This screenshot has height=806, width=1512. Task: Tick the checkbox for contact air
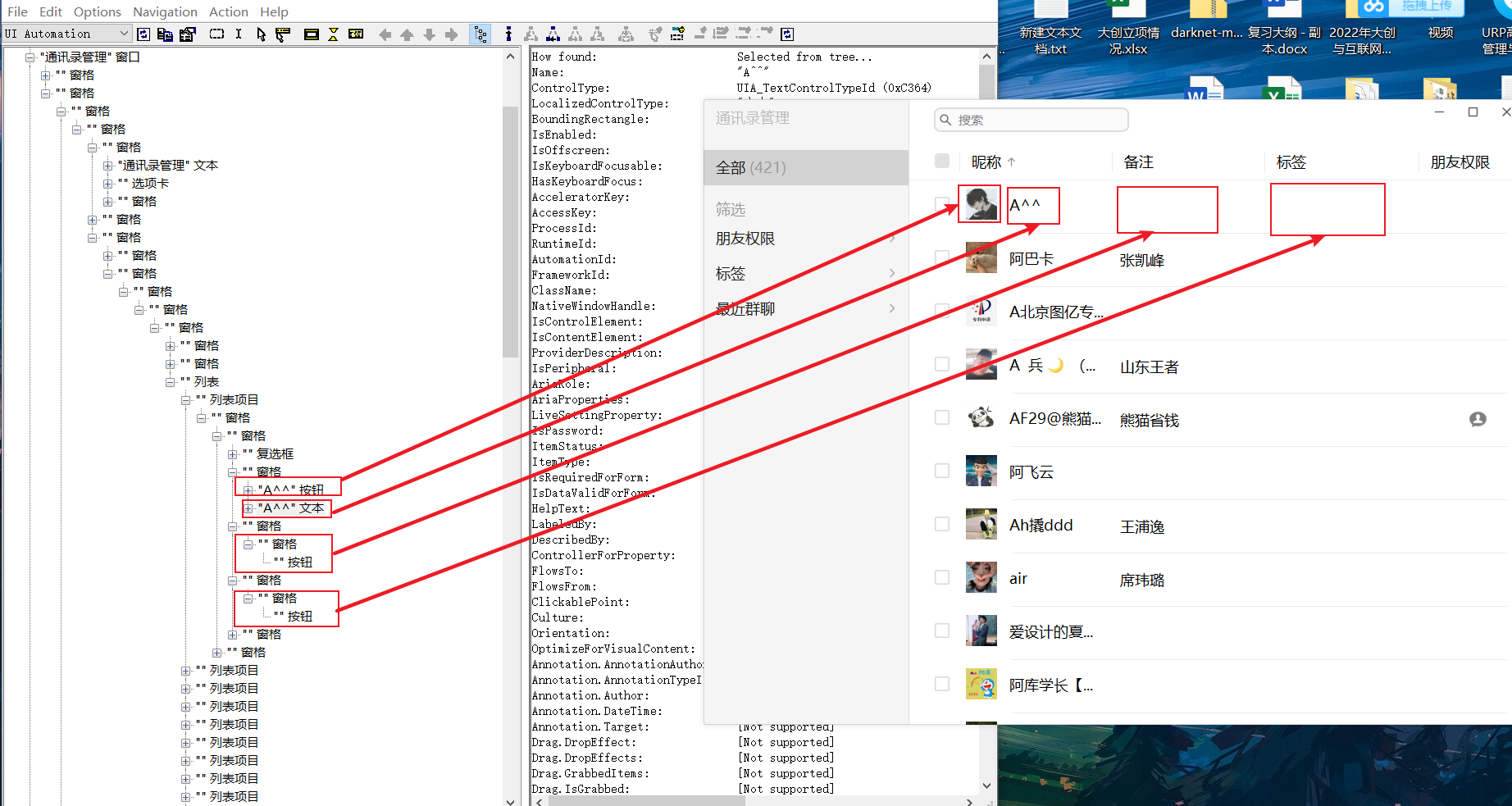tap(942, 577)
